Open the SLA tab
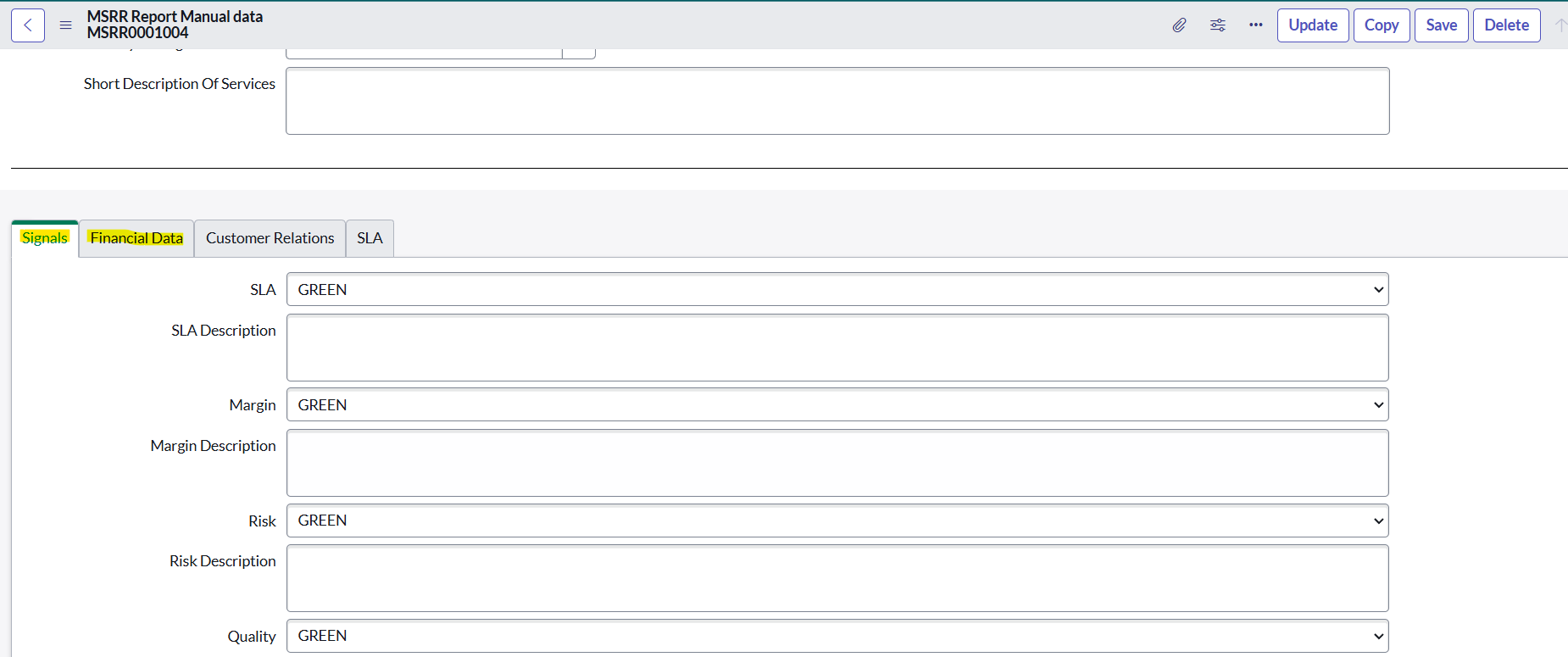This screenshot has height=657, width=1568. tap(370, 238)
